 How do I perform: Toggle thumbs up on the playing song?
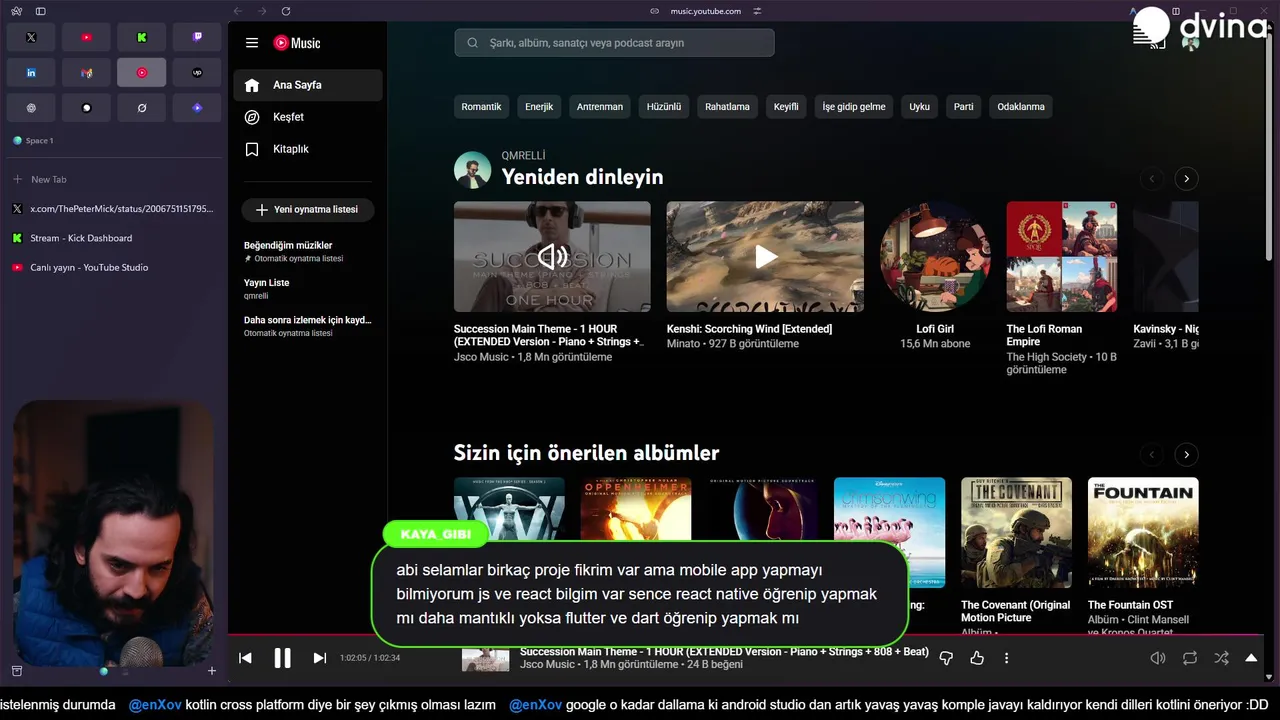tap(977, 658)
